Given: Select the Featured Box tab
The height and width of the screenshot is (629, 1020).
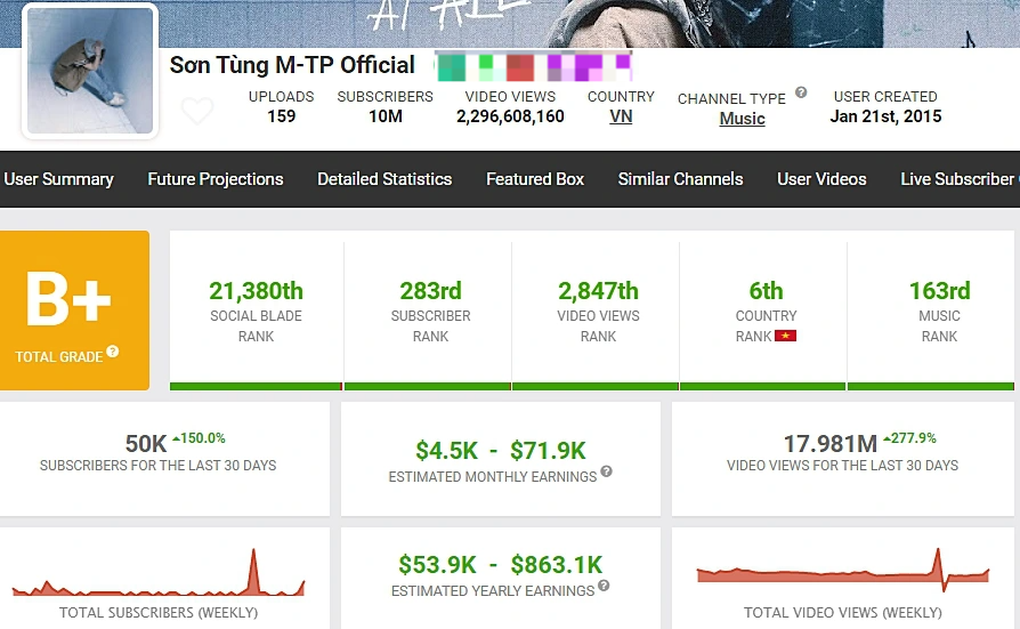Looking at the screenshot, I should pyautogui.click(x=535, y=179).
